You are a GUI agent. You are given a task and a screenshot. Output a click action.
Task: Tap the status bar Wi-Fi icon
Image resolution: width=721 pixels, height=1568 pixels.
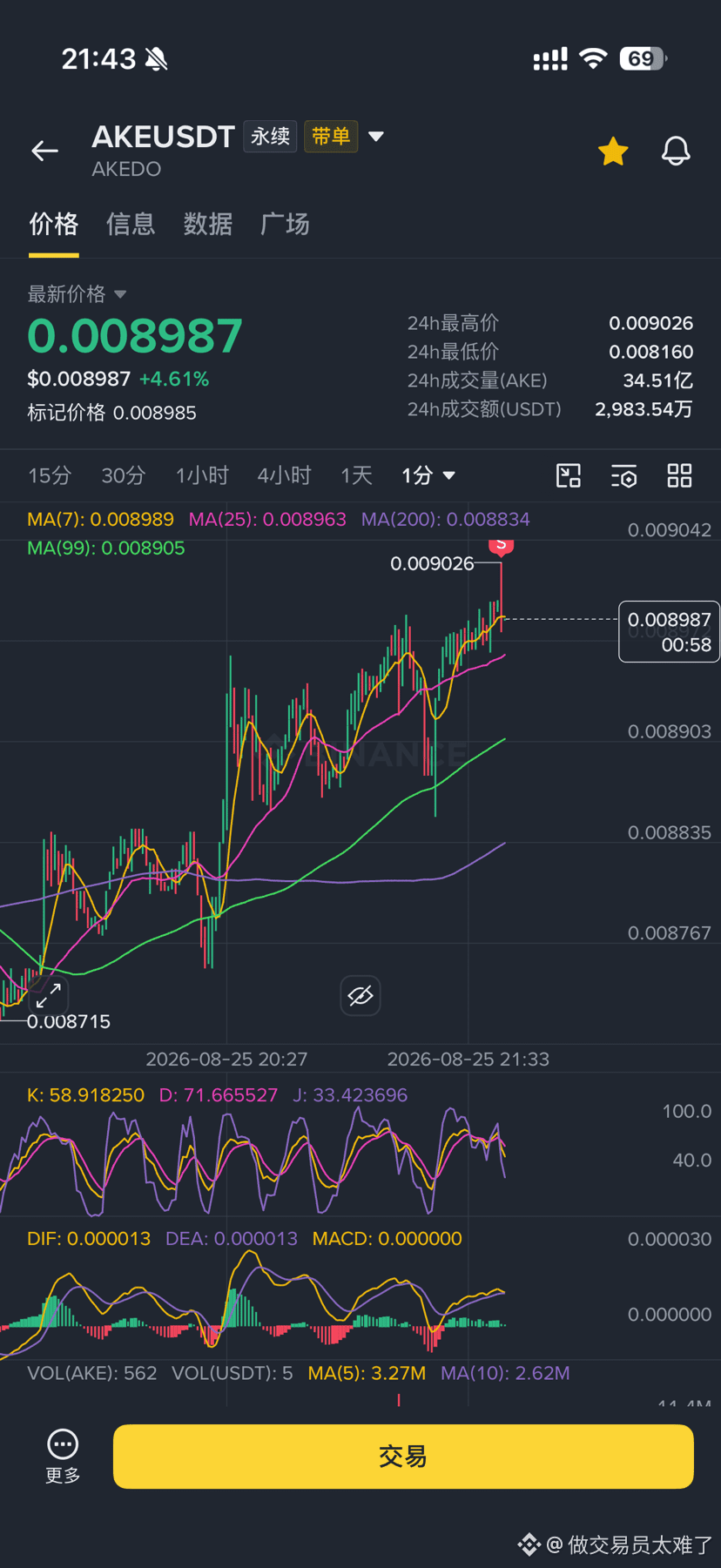[x=594, y=59]
